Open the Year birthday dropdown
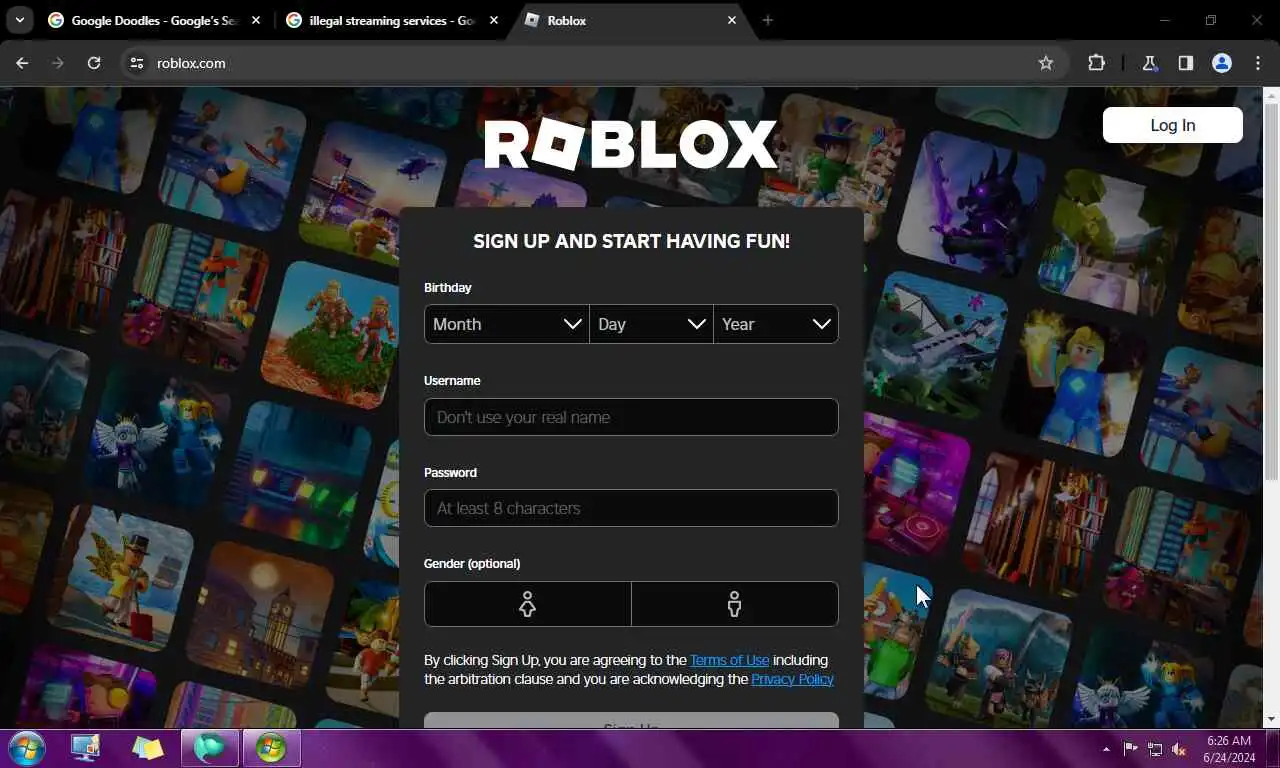 776,324
